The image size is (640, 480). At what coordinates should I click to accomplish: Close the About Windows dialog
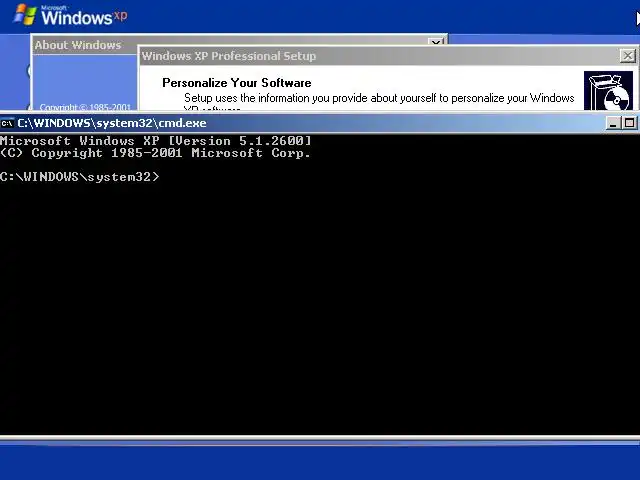pos(436,42)
